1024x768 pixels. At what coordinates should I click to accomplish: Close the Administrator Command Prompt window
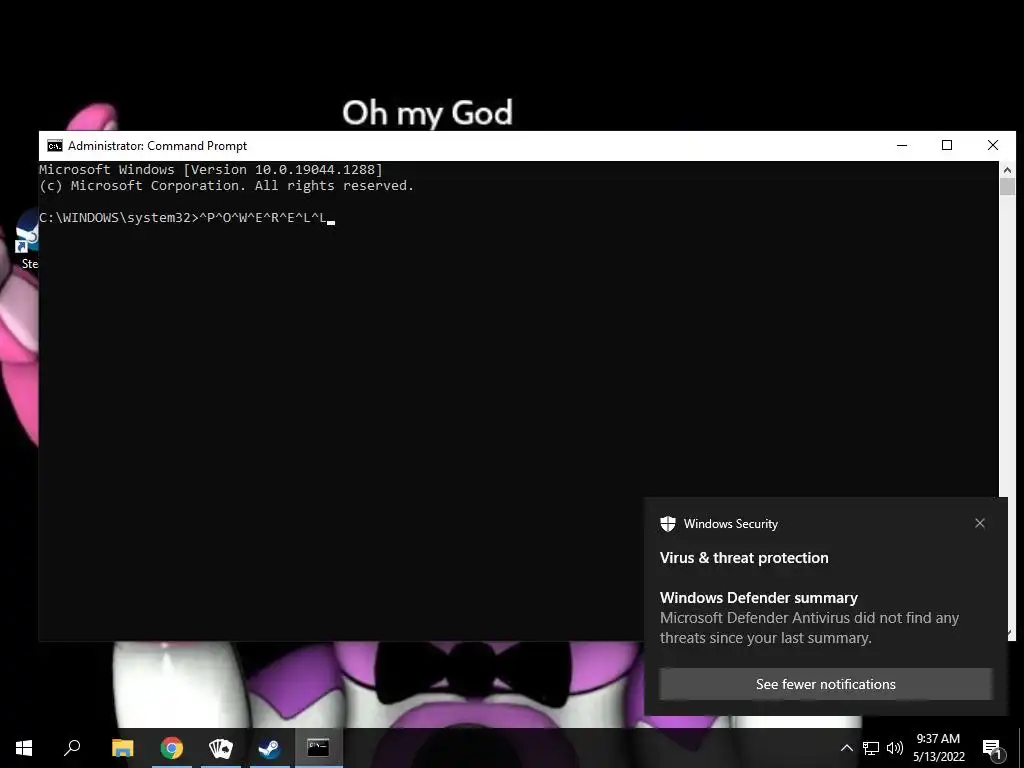pyautogui.click(x=993, y=146)
